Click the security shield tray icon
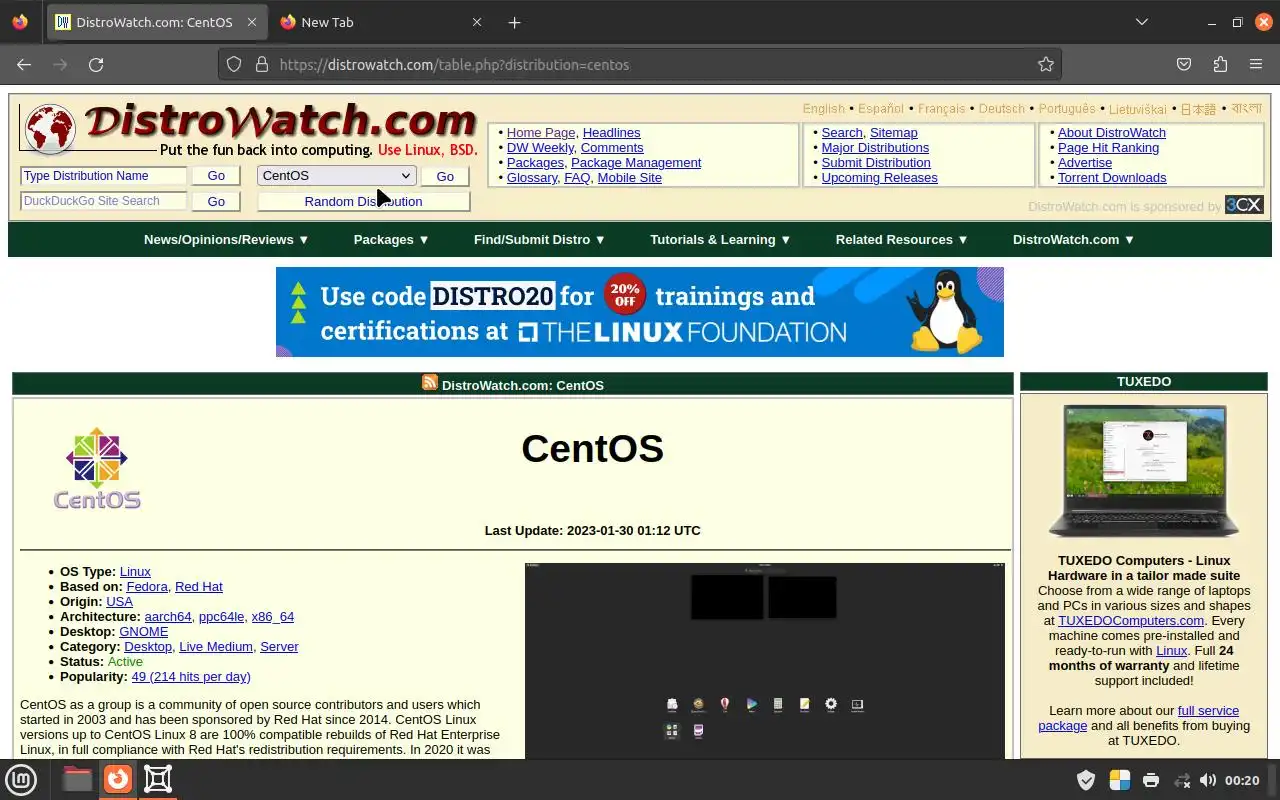Image resolution: width=1280 pixels, height=800 pixels. pyautogui.click(x=1086, y=780)
